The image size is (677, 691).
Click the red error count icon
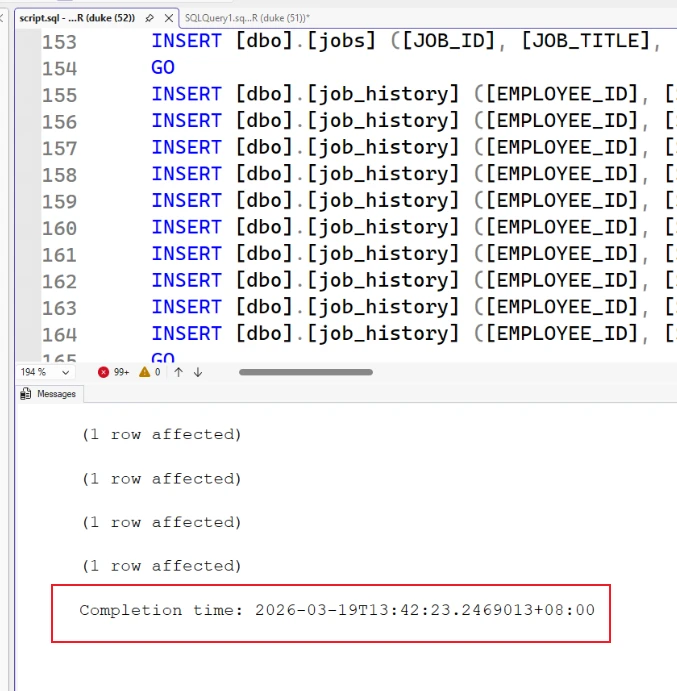coord(104,372)
